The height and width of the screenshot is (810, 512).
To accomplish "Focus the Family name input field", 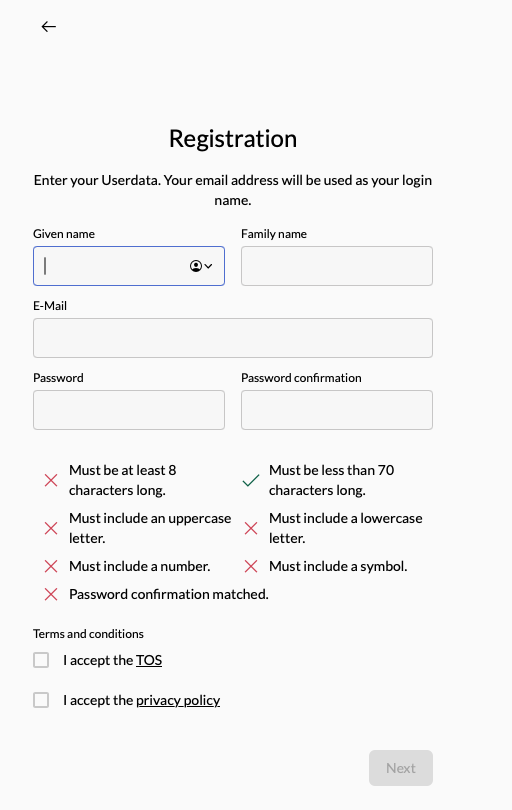I will pos(337,266).
